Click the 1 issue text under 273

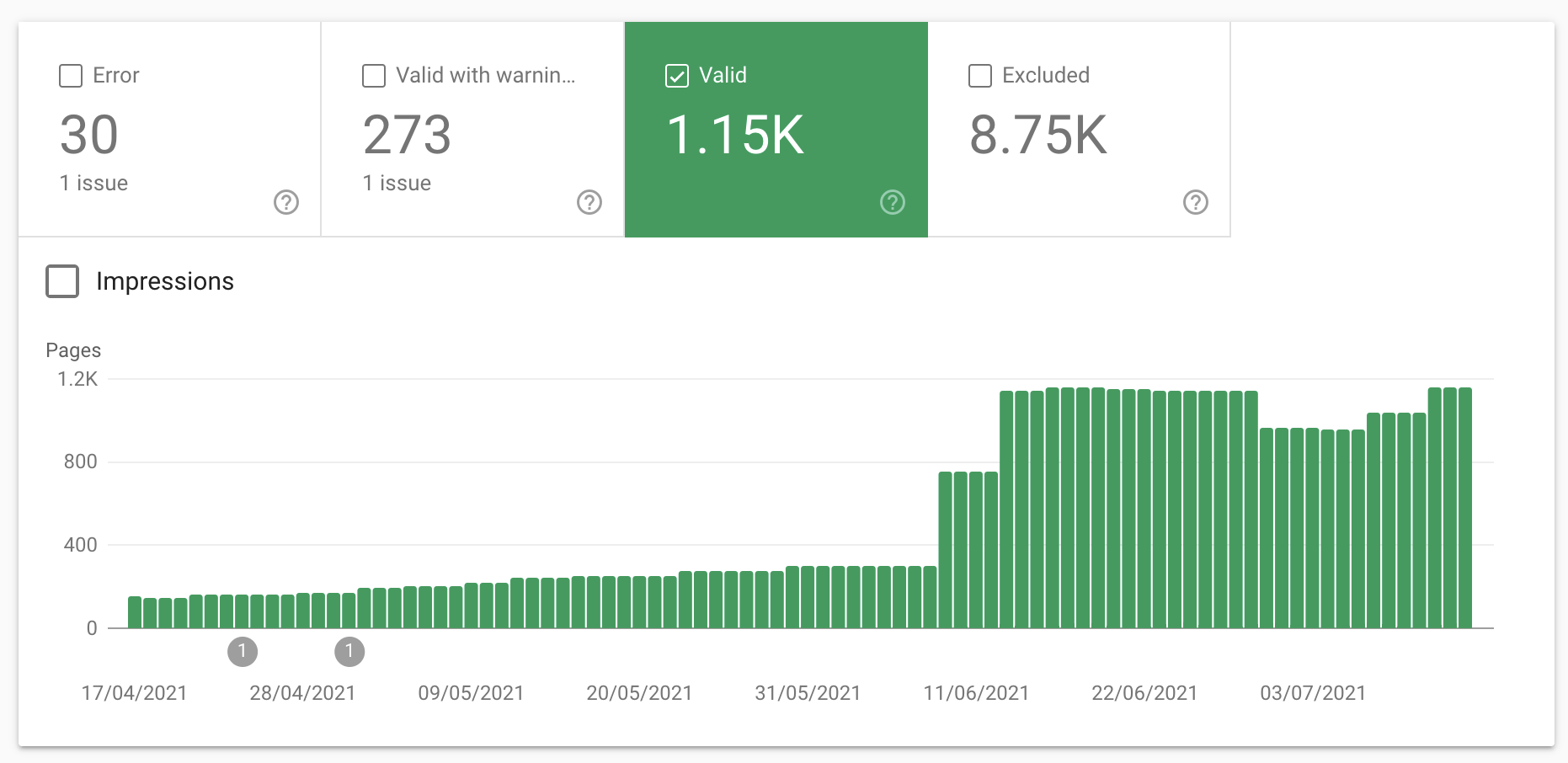coord(397,183)
